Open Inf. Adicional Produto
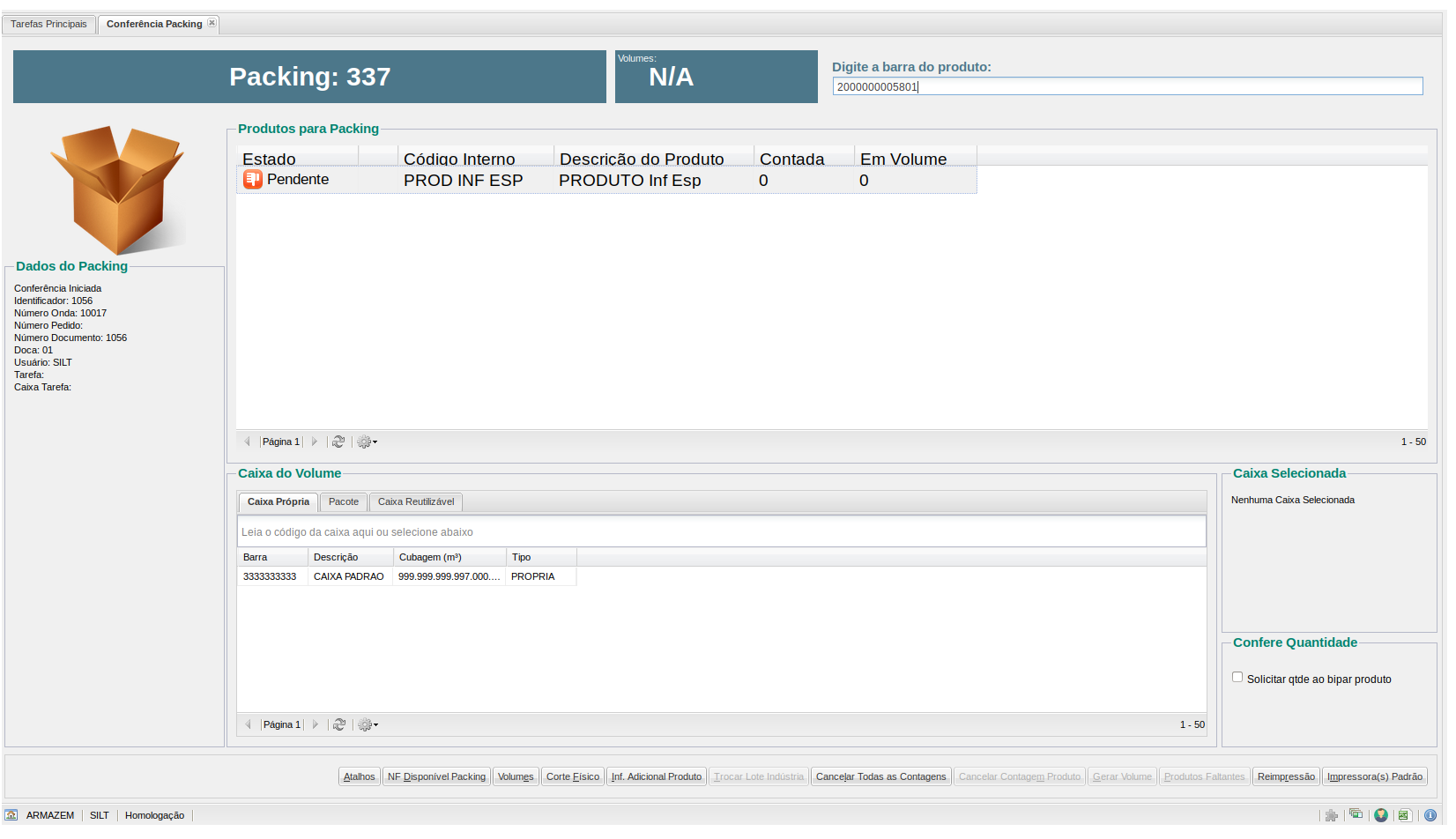 [657, 776]
